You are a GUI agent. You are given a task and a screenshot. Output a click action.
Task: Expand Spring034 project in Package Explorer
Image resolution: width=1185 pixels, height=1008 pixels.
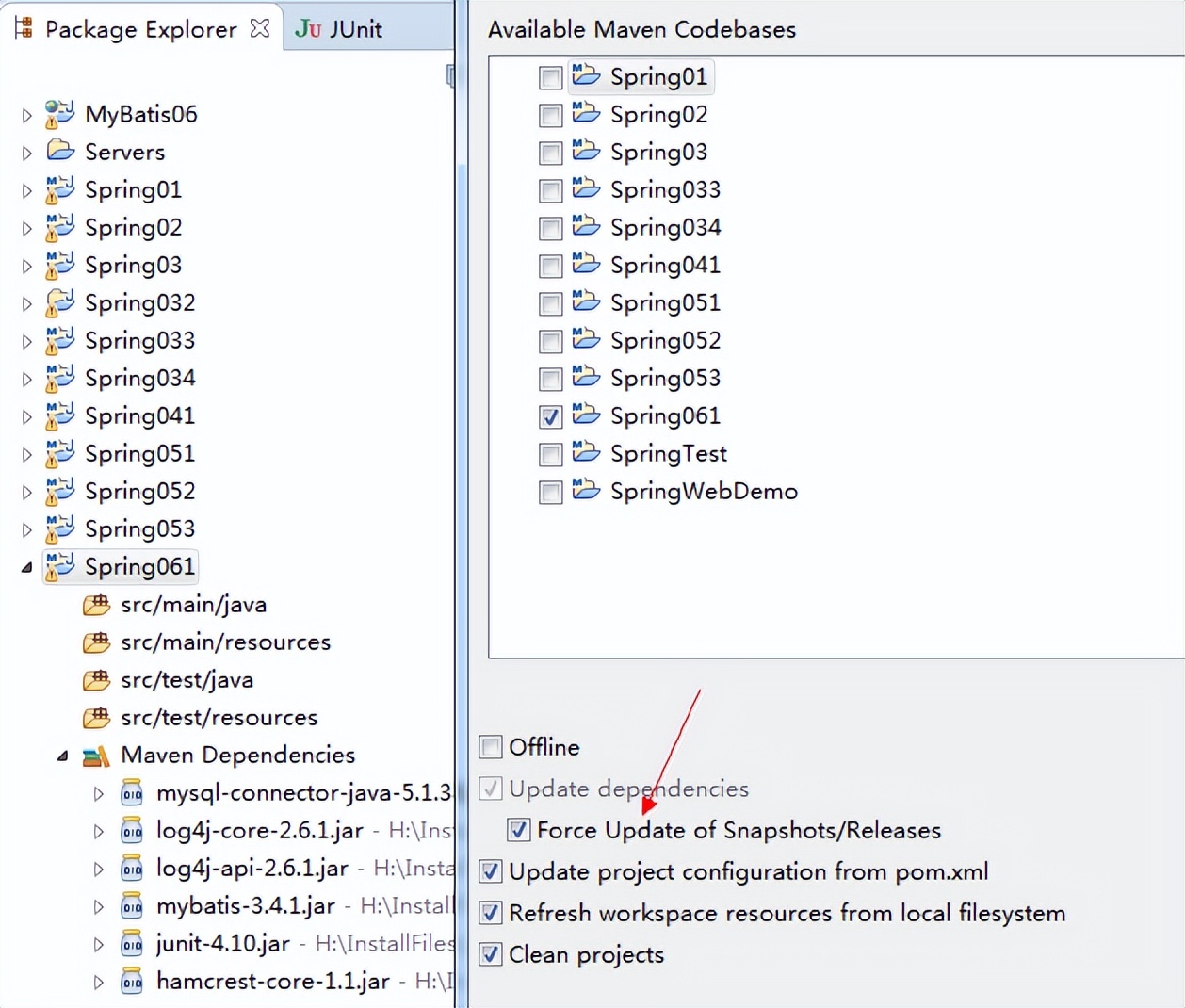point(26,379)
